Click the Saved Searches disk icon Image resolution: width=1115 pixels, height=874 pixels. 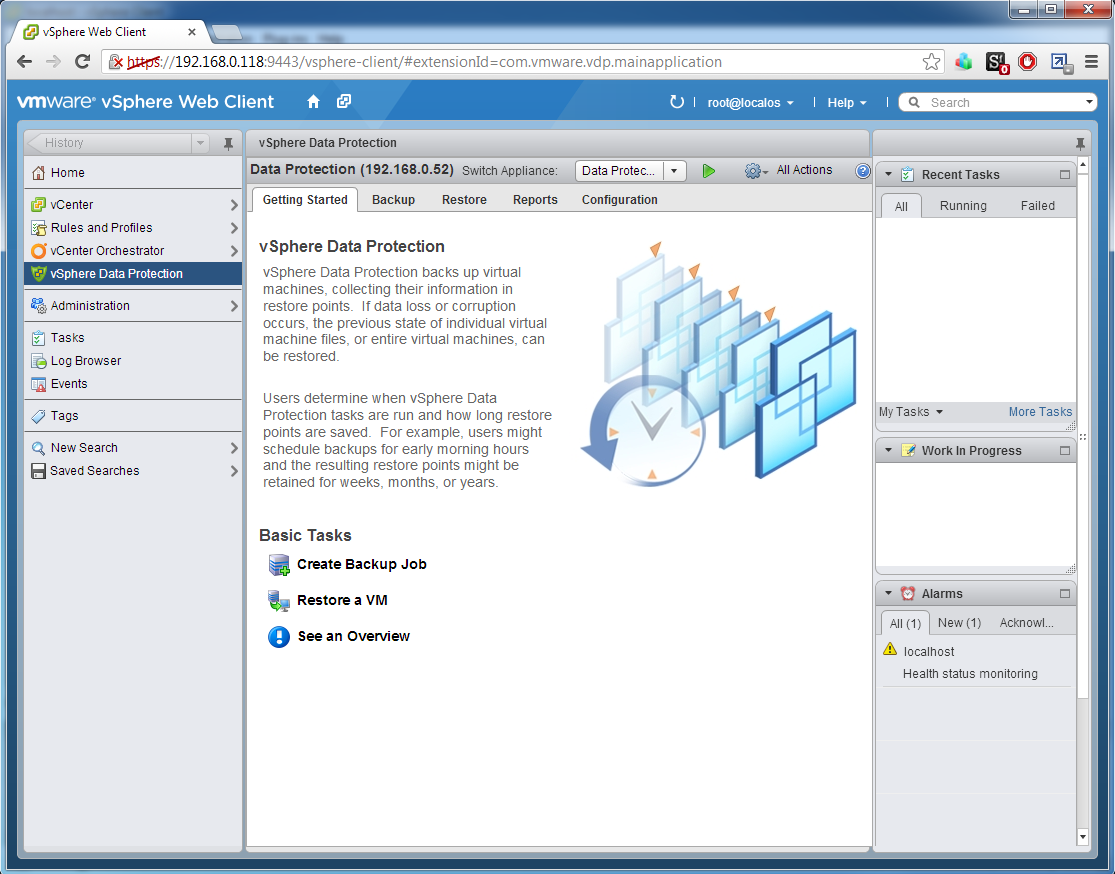(x=38, y=471)
